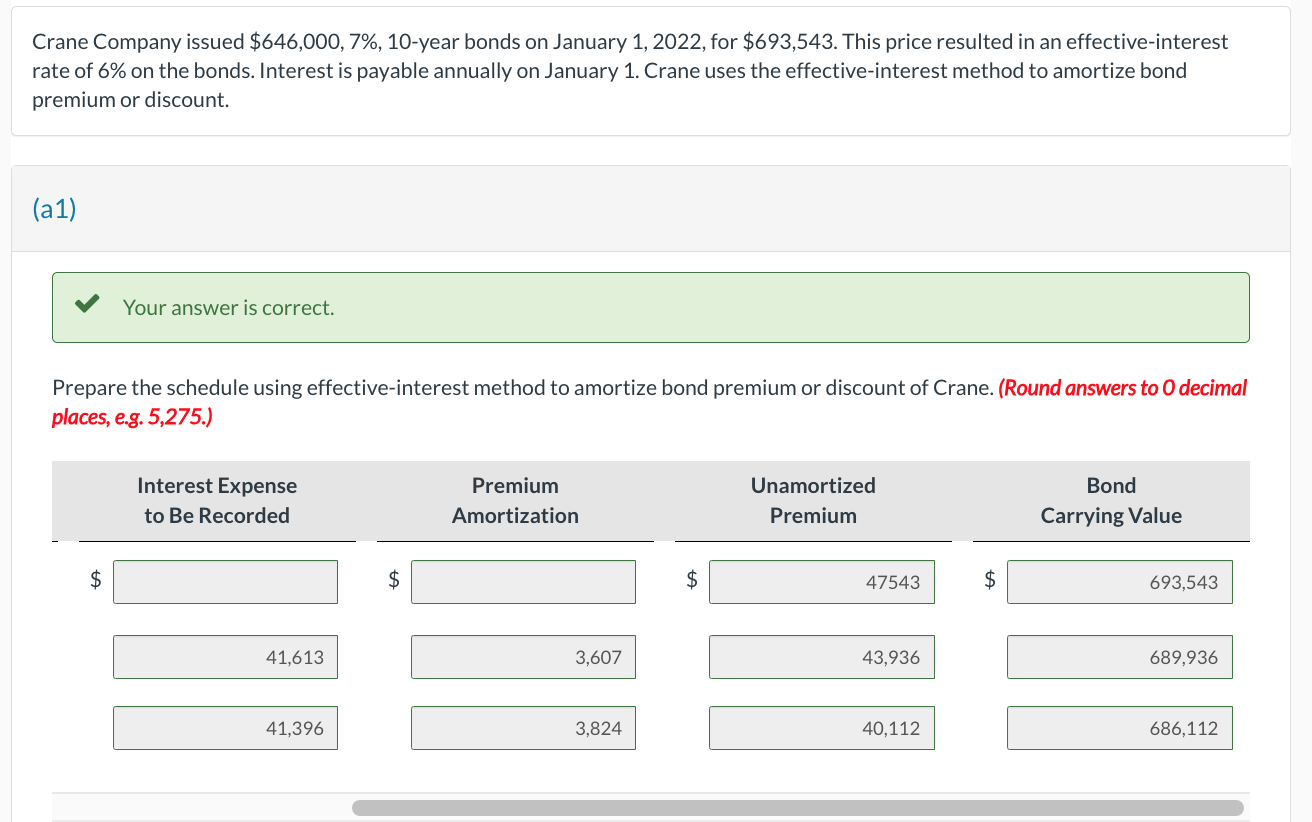Viewport: 1312px width, 822px height.
Task: Click the Crane Company problem description paragraph
Action: click(631, 71)
